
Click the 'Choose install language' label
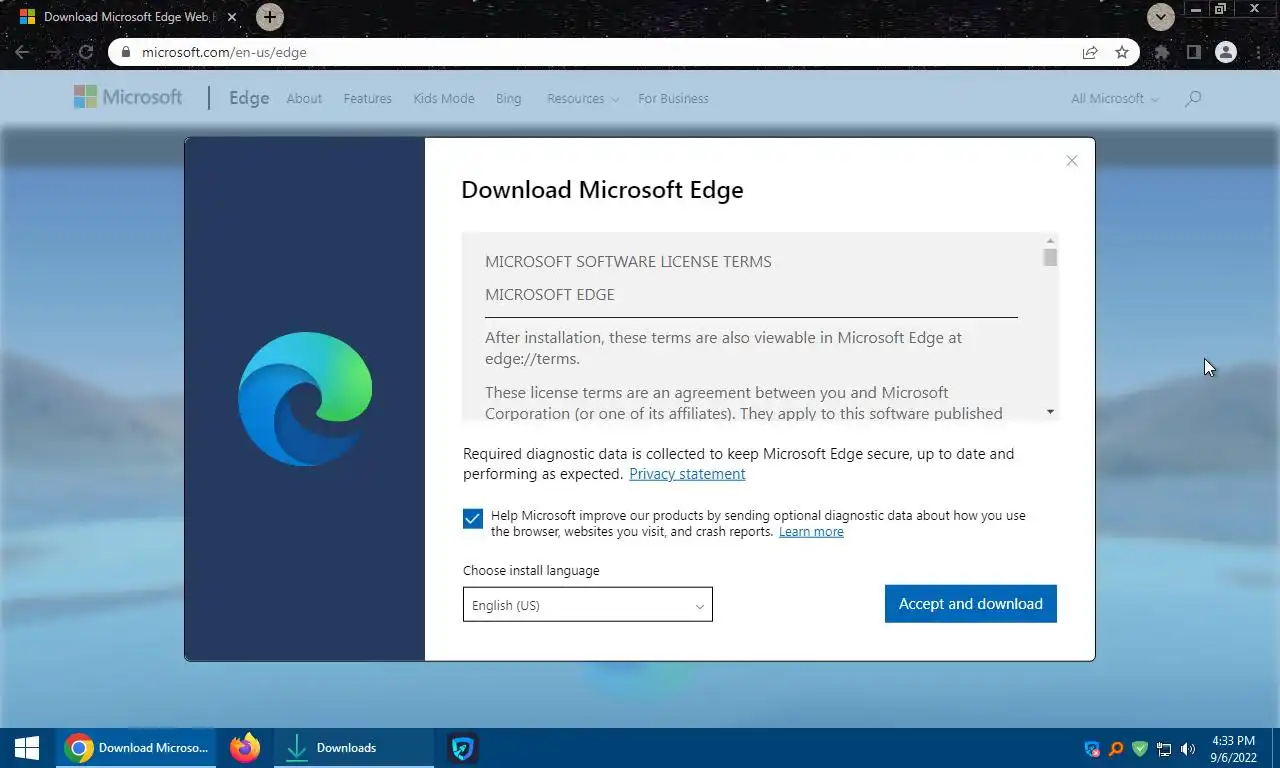coord(531,571)
